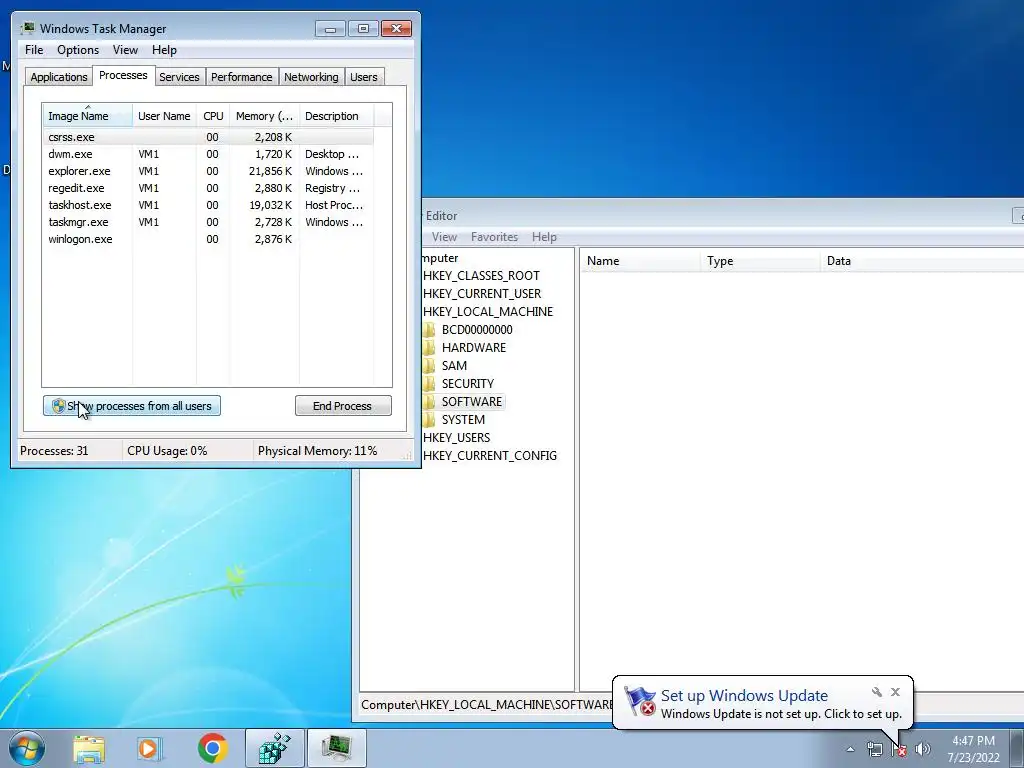
Task: Select the regedit.exe process
Action: [x=208, y=188]
